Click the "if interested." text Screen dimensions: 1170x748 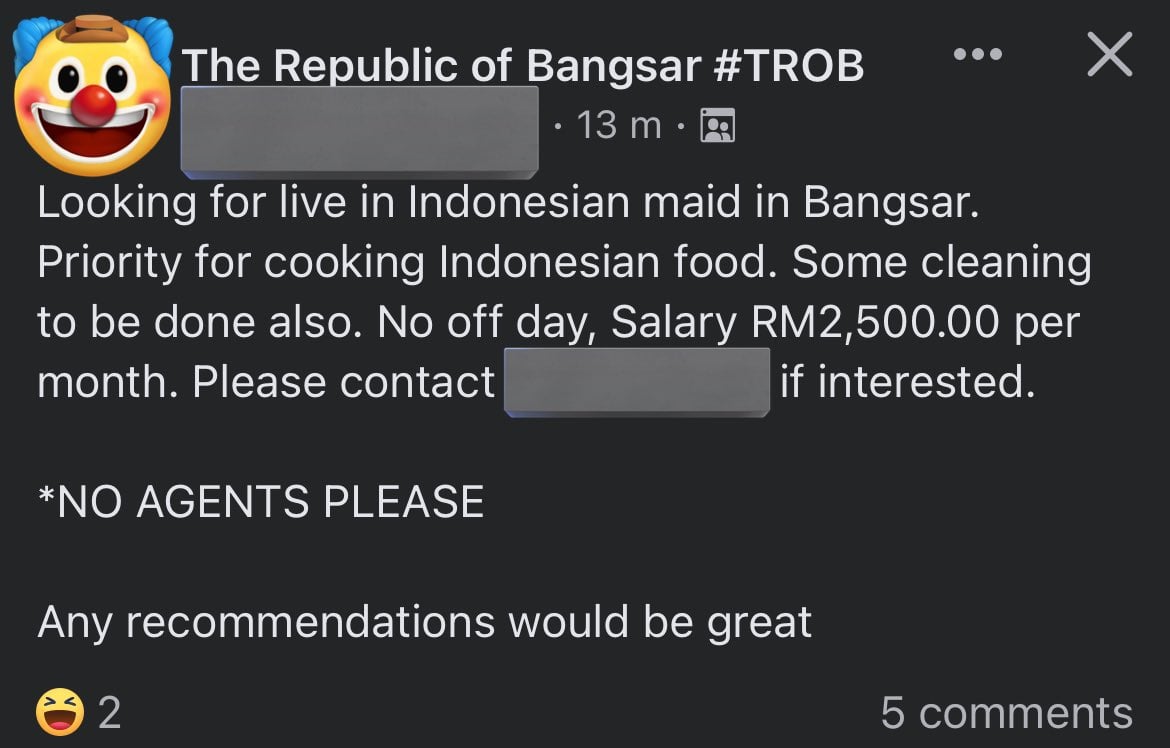(907, 382)
